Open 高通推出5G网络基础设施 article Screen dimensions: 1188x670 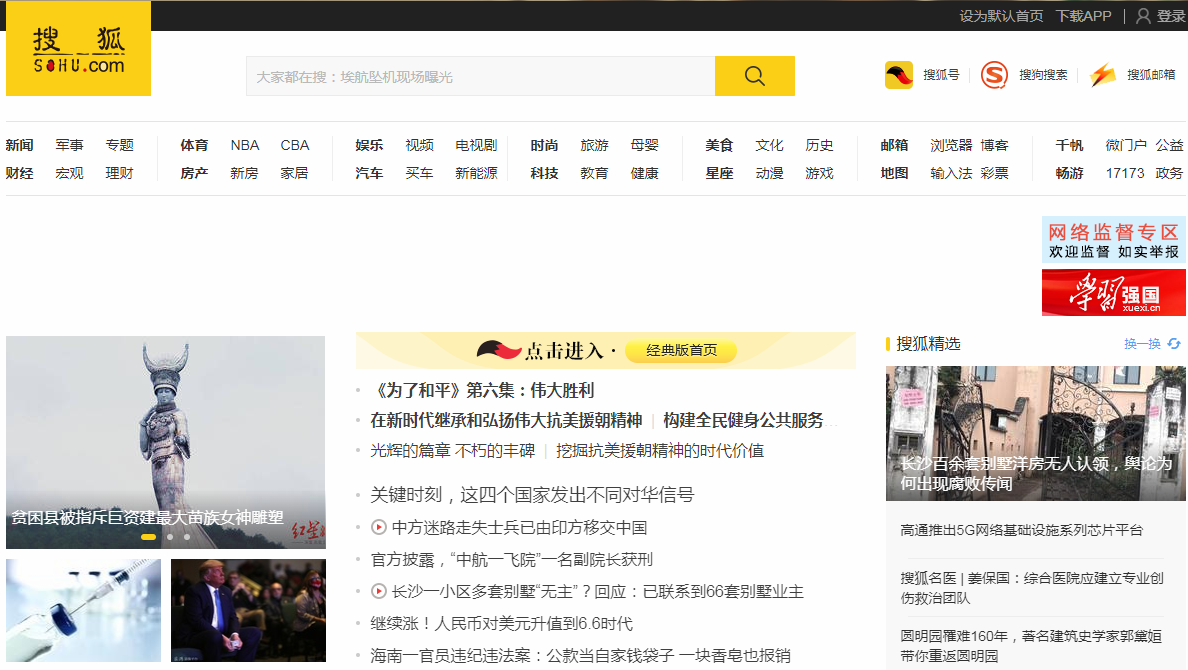pos(1021,530)
